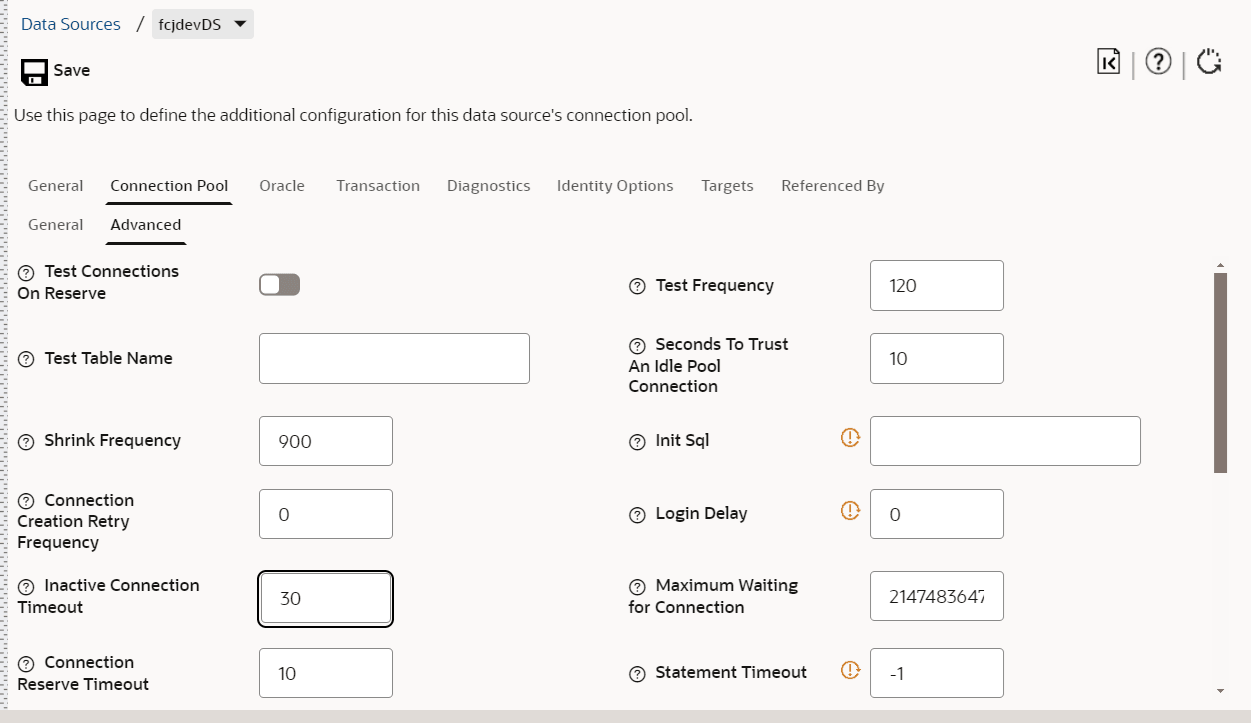Click the vertical scrollbar thumb
The width and height of the screenshot is (1251, 723).
(1220, 372)
